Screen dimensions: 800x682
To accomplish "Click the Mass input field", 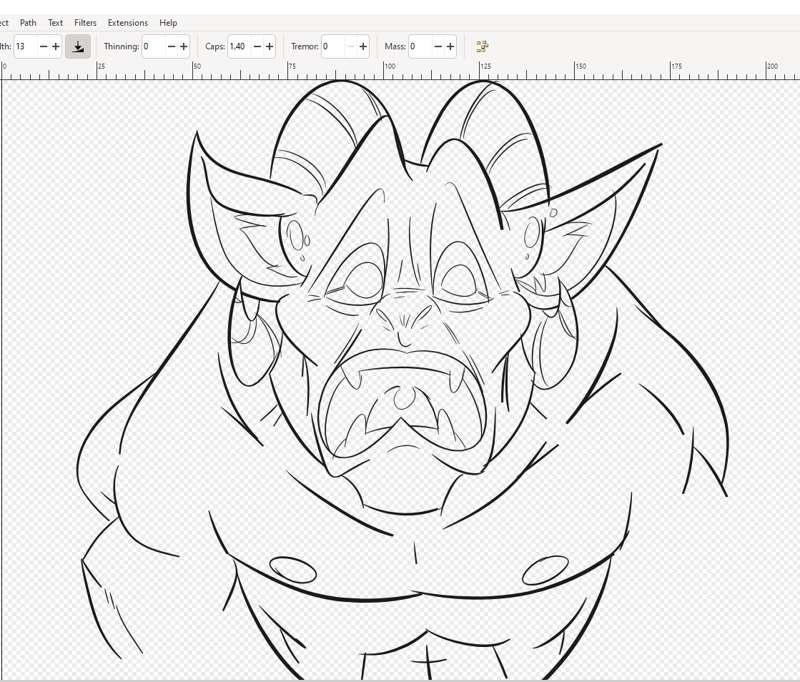I will pos(420,46).
